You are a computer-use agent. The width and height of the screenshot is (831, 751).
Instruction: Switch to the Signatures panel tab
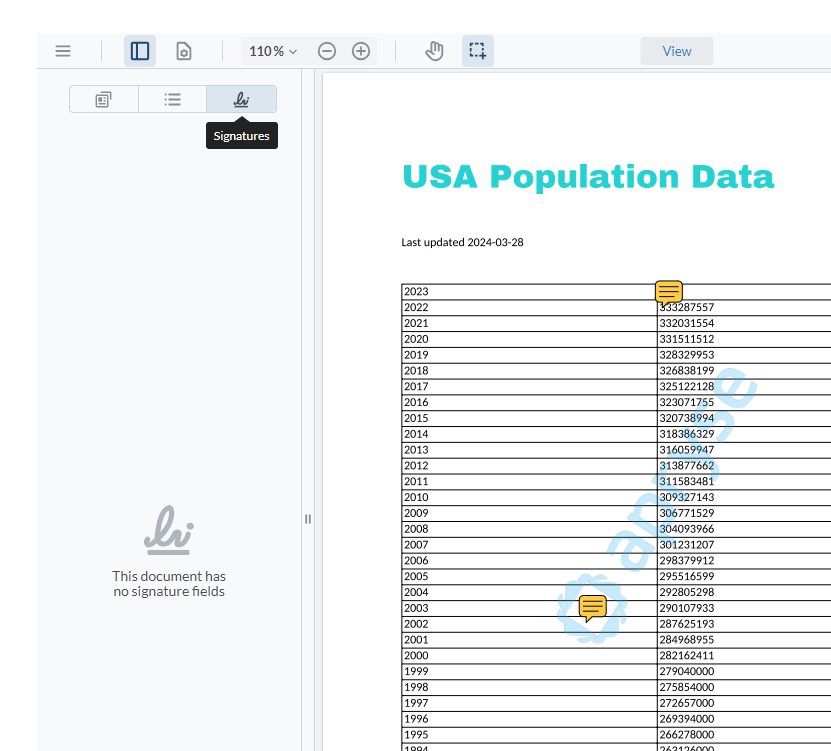tap(241, 99)
